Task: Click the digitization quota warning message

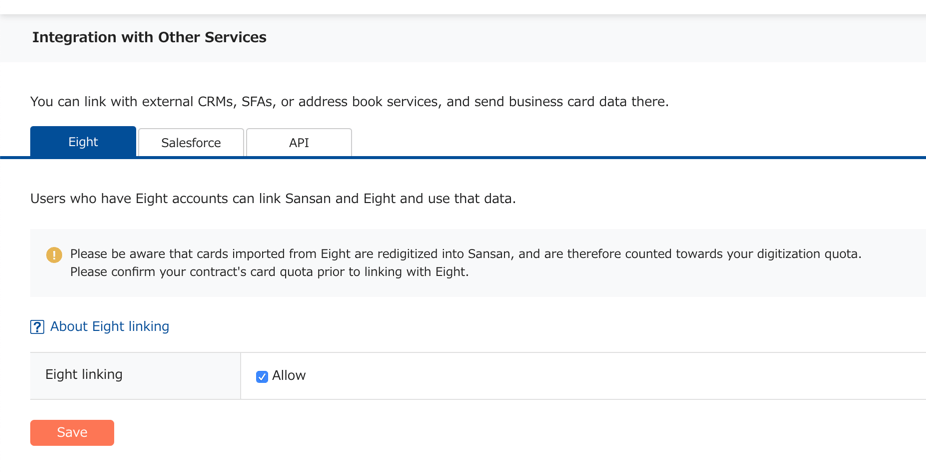Action: click(x=466, y=263)
